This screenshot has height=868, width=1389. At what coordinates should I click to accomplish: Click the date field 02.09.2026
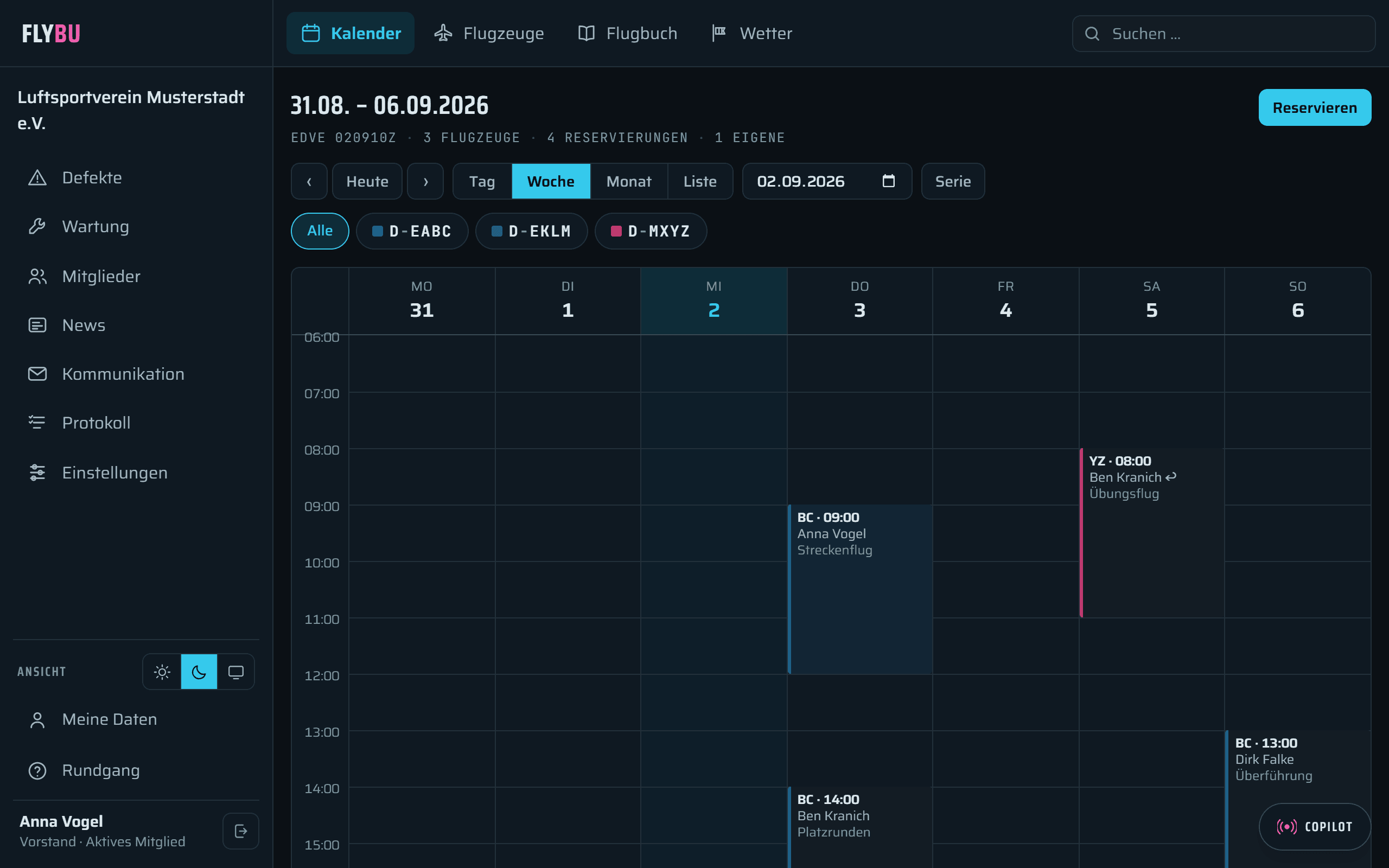click(x=827, y=181)
